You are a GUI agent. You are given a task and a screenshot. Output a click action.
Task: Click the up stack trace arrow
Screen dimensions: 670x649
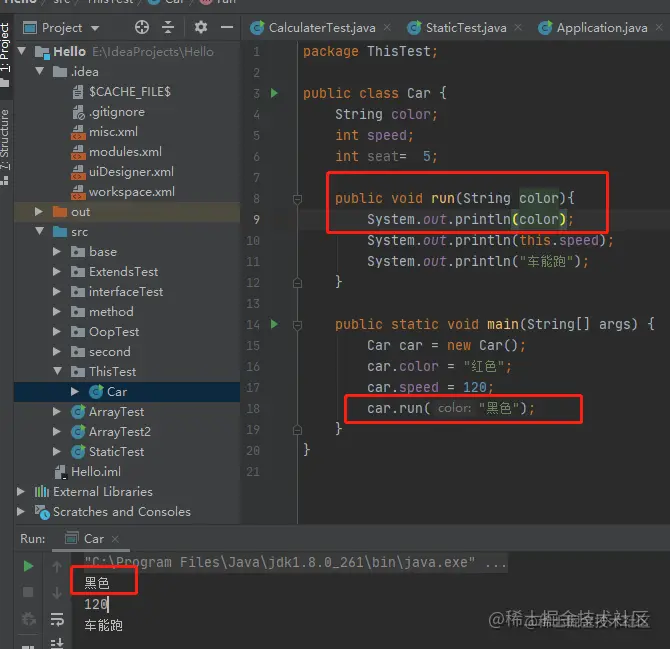57,567
